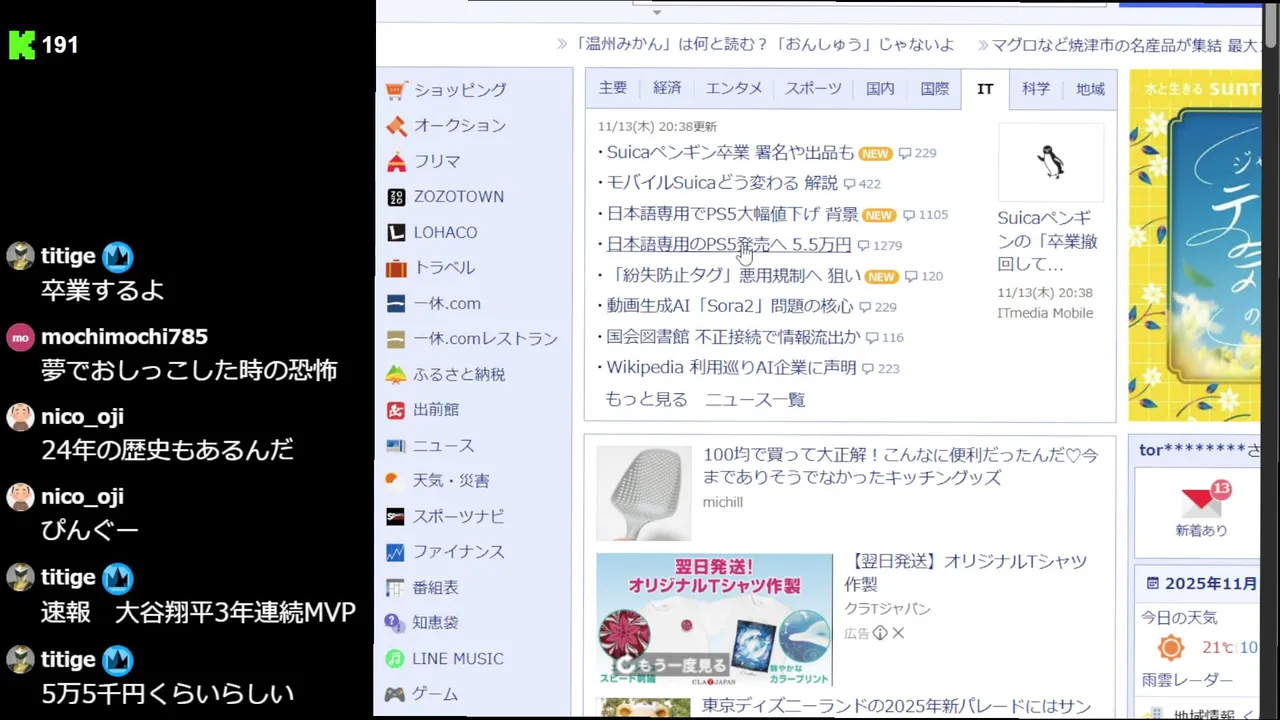Click the 新着あり mail label
This screenshot has width=1280, height=720.
point(1201,531)
